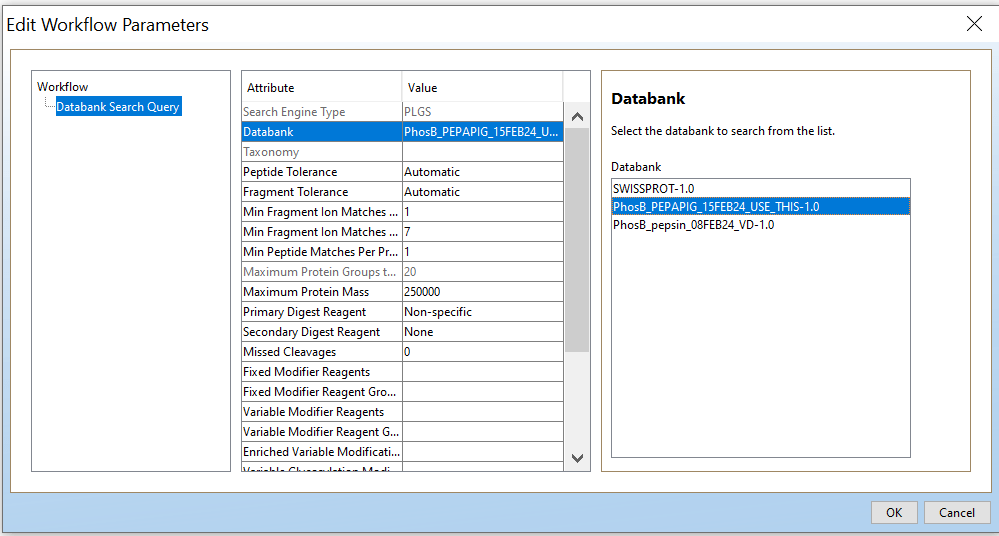The width and height of the screenshot is (999, 536).
Task: Open Peptide Tolerance value cell
Action: pyautogui.click(x=482, y=172)
